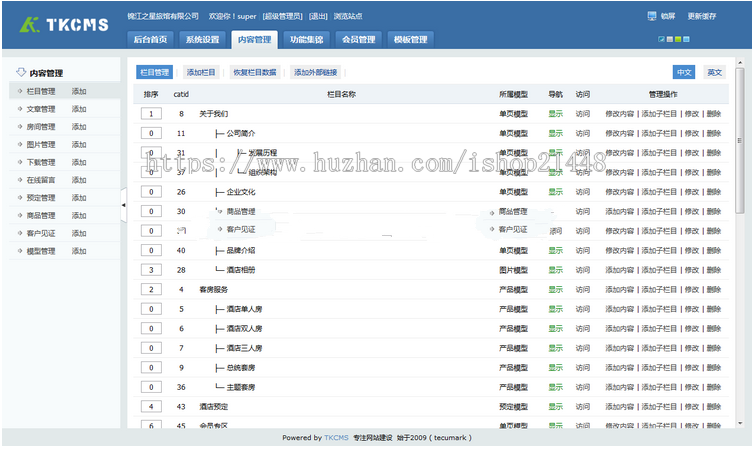The height and width of the screenshot is (450, 752).
Task: Click the 退出 logout link
Action: (318, 16)
